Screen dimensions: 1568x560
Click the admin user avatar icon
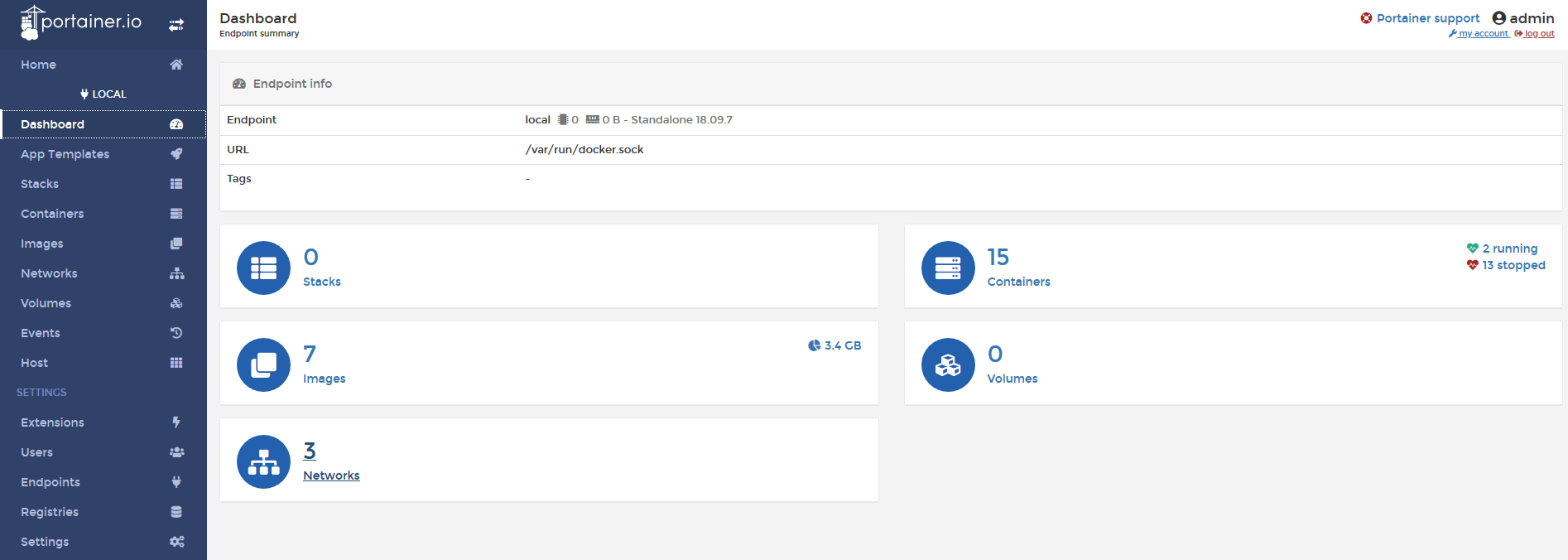[x=1498, y=18]
